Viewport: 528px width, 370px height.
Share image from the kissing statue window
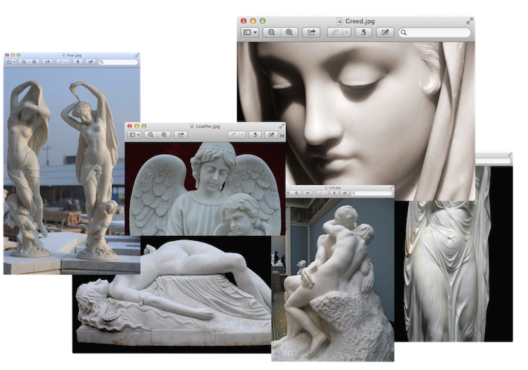307,193
